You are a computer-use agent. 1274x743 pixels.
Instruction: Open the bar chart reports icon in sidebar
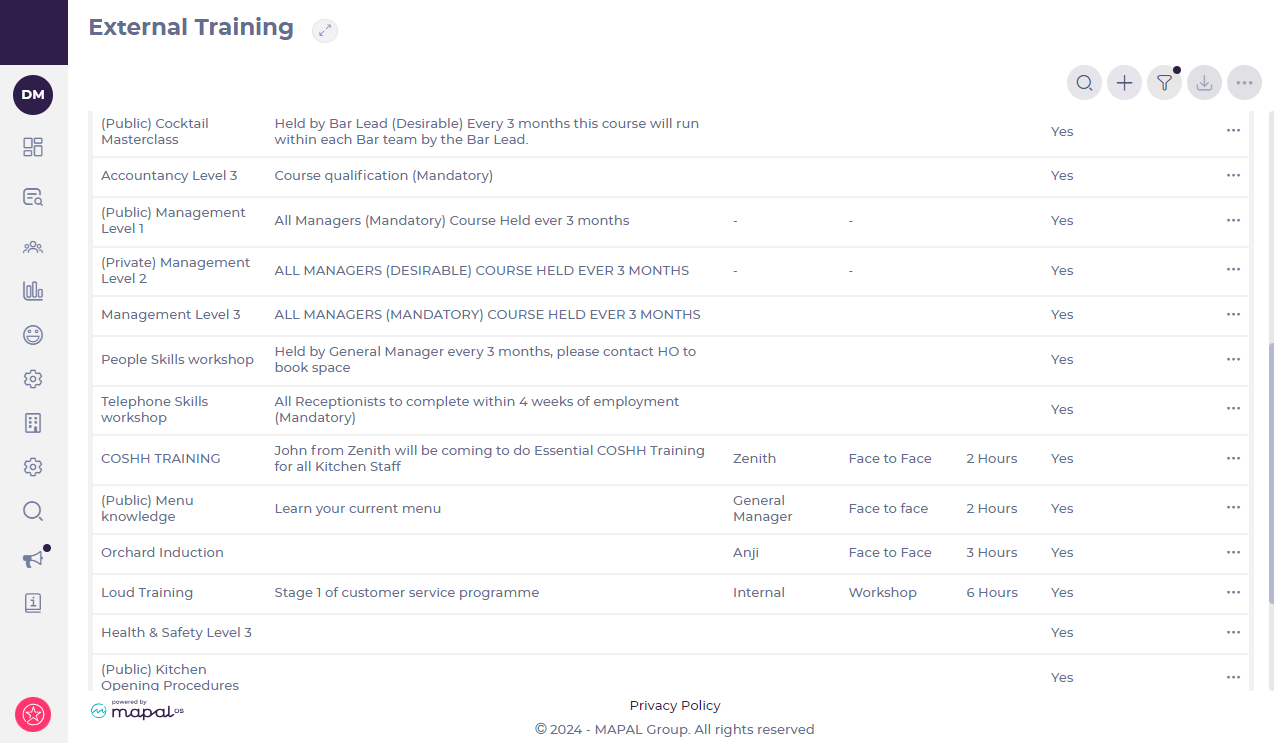(x=33, y=291)
